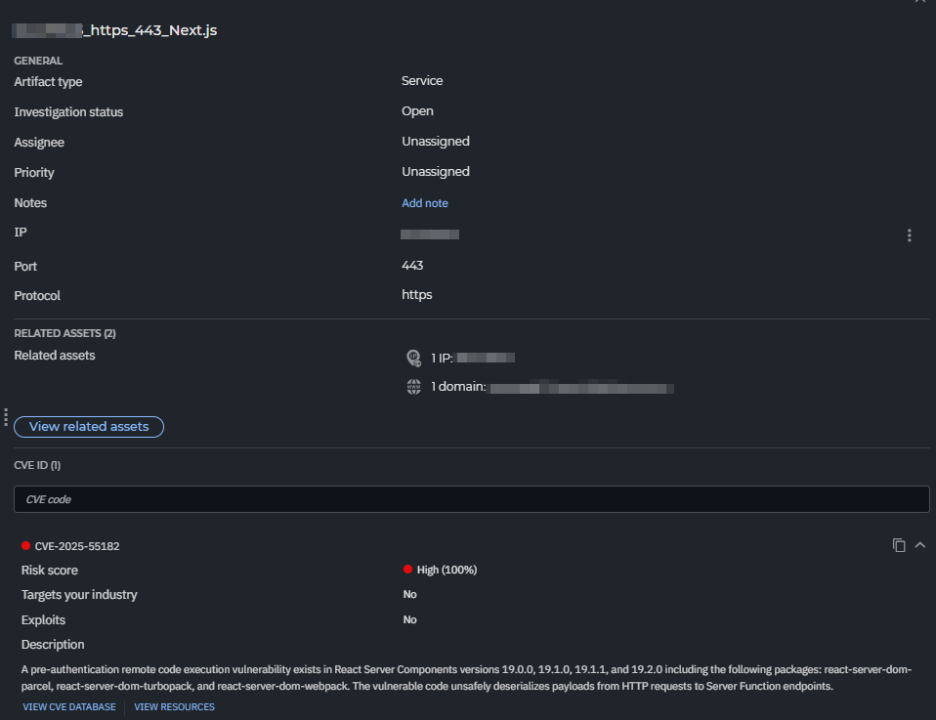Click the close X on the panel
936x720 pixels.
click(x=921, y=2)
